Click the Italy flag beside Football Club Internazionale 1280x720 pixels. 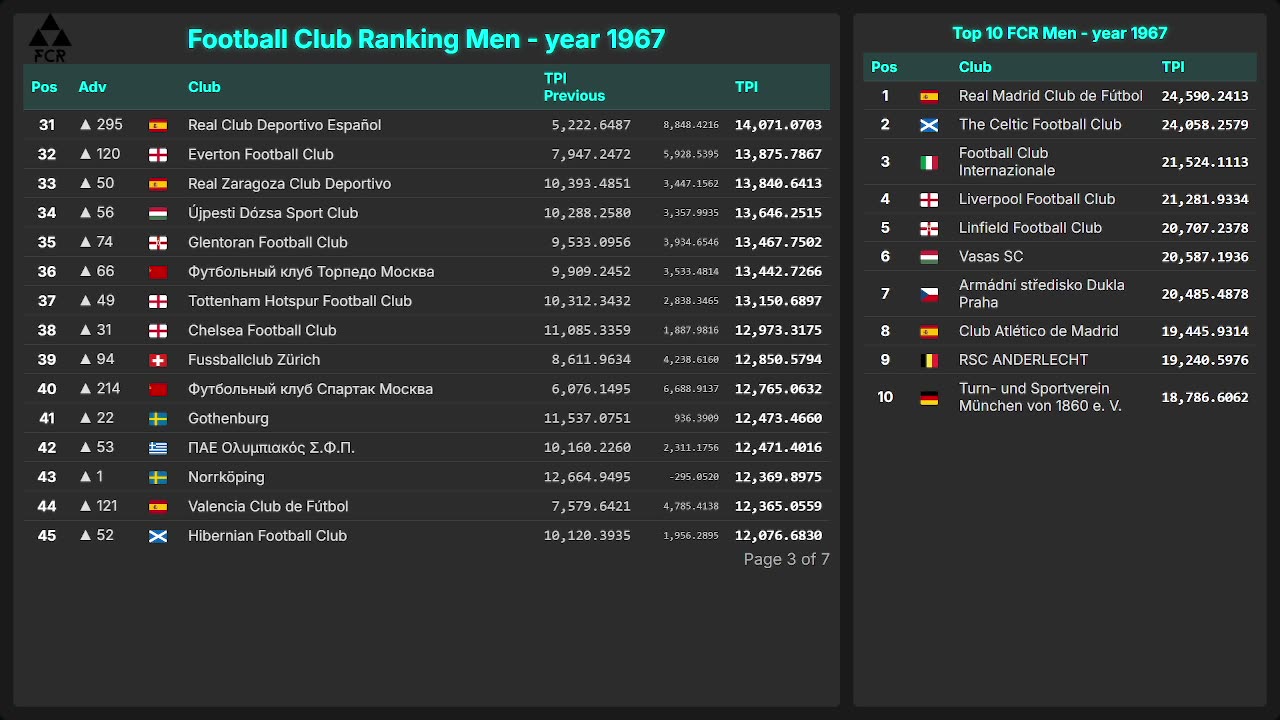[929, 162]
